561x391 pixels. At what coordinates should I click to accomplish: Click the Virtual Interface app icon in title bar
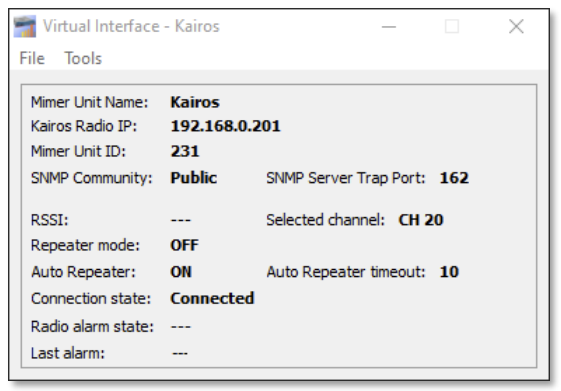(25, 26)
